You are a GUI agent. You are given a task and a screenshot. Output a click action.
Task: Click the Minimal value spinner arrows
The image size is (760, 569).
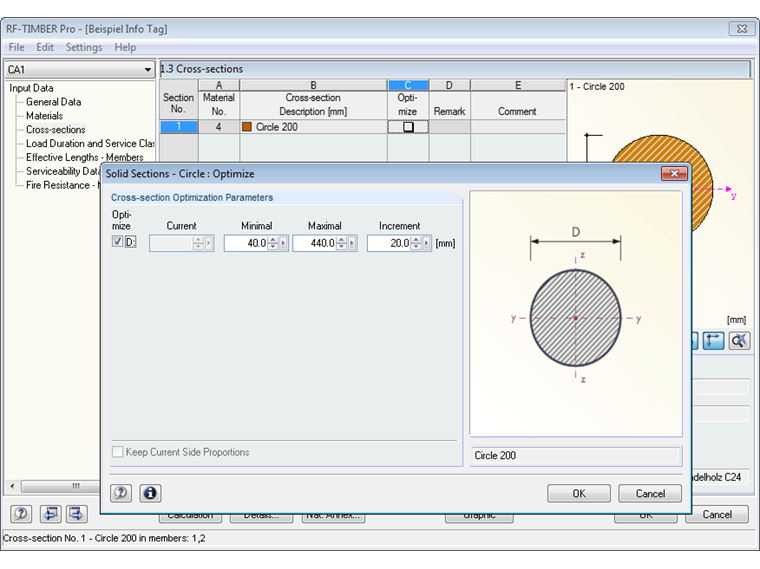click(x=273, y=243)
